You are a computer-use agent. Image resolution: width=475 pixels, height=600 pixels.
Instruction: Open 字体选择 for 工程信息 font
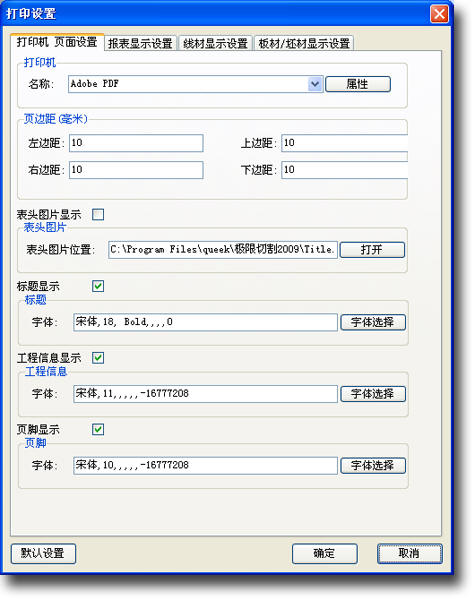coord(373,394)
